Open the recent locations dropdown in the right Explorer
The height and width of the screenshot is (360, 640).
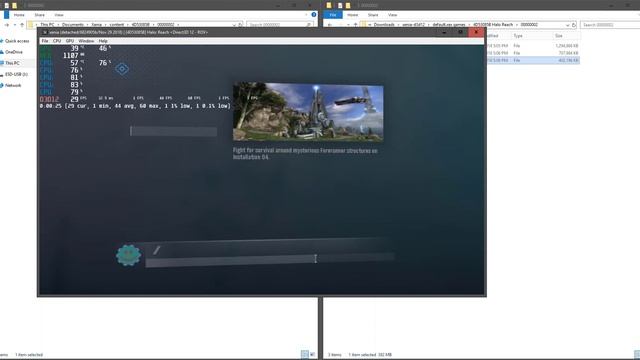[348, 25]
